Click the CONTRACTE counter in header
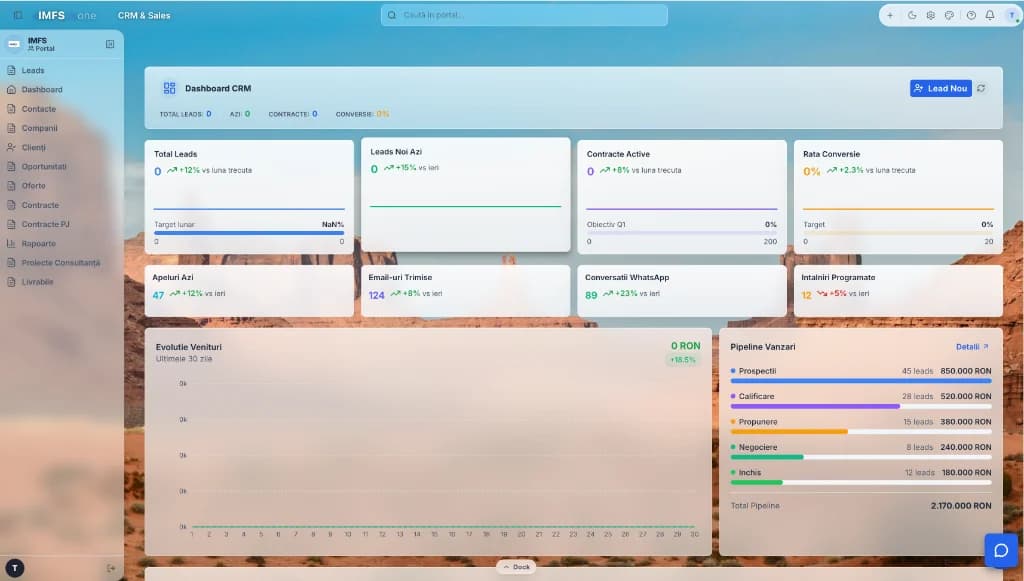 point(293,114)
